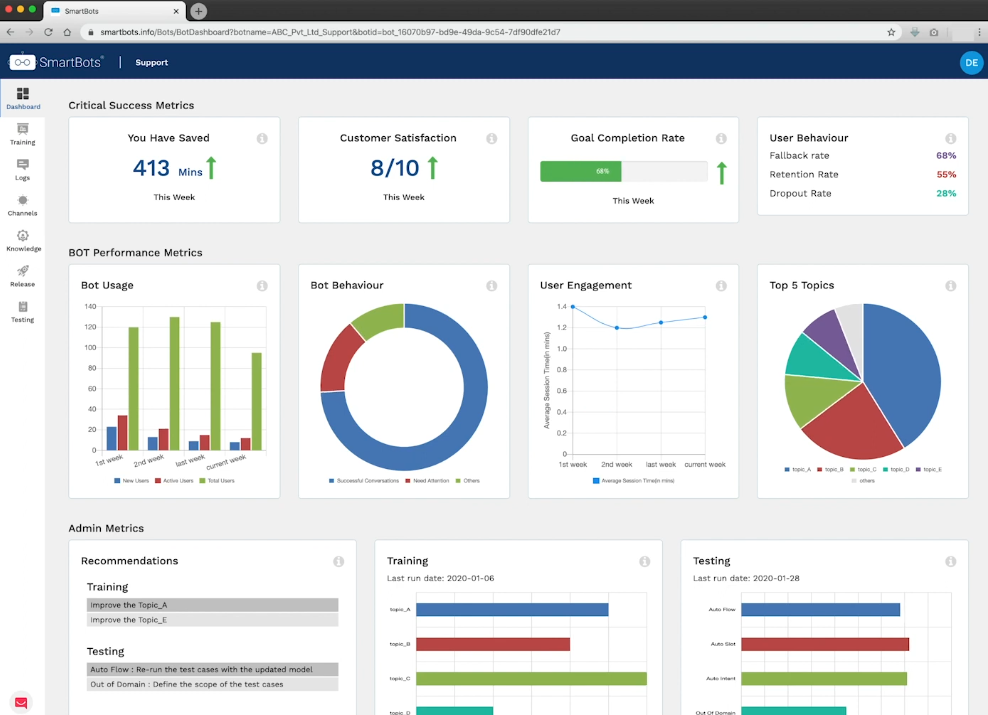Open the Logs sidebar icon
The width and height of the screenshot is (988, 715).
click(x=23, y=164)
